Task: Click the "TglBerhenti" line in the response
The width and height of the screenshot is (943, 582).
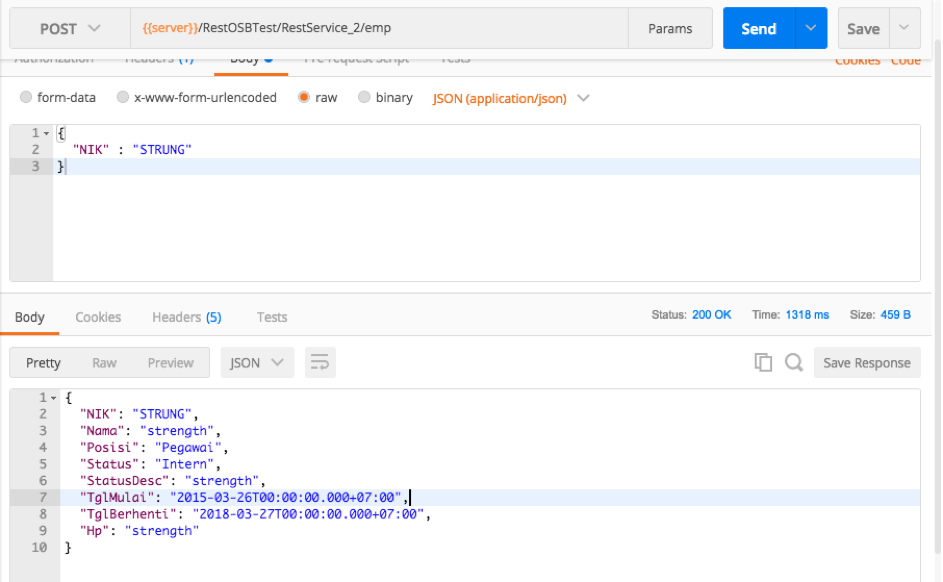Action: (x=490, y=514)
